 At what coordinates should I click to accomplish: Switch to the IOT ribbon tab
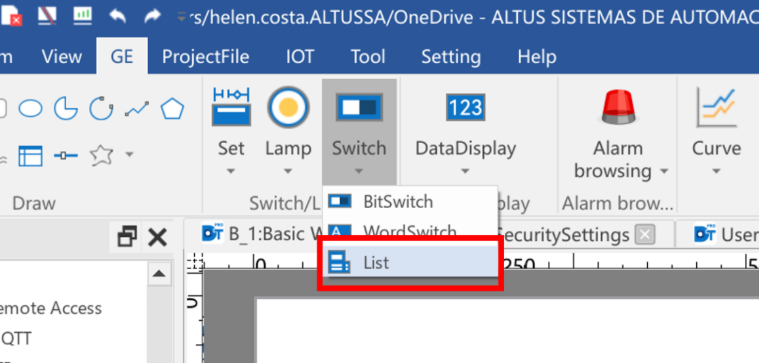(x=300, y=57)
